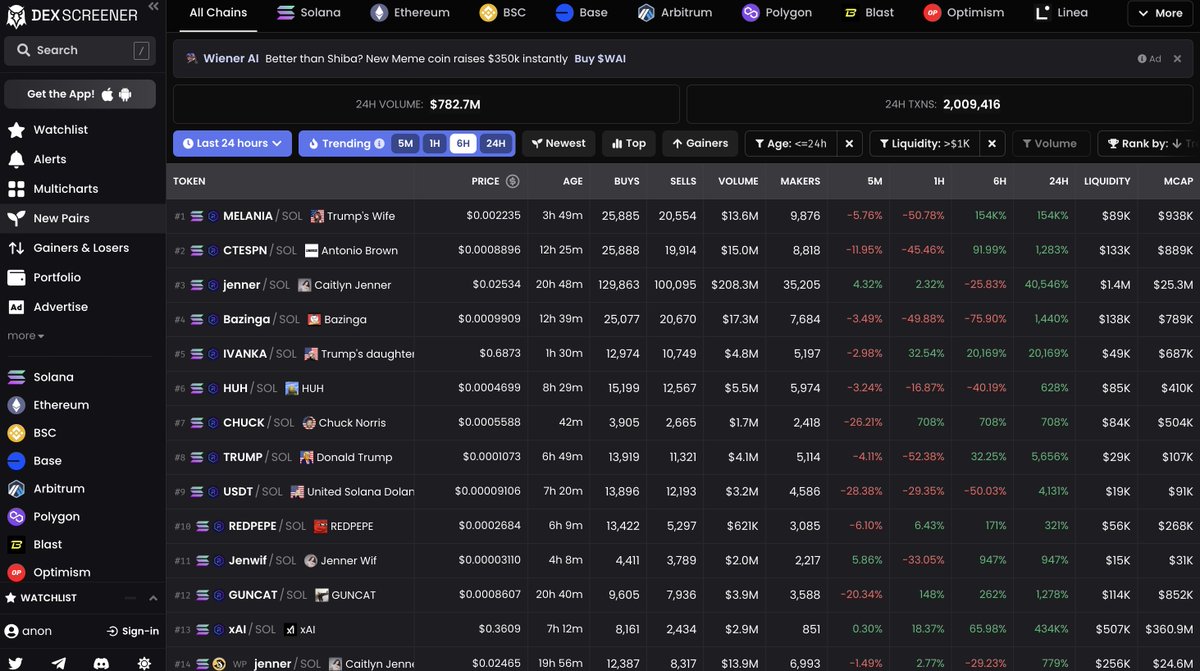The image size is (1200, 671).
Task: Click Optimism icon in sidebar
Action: 16,572
